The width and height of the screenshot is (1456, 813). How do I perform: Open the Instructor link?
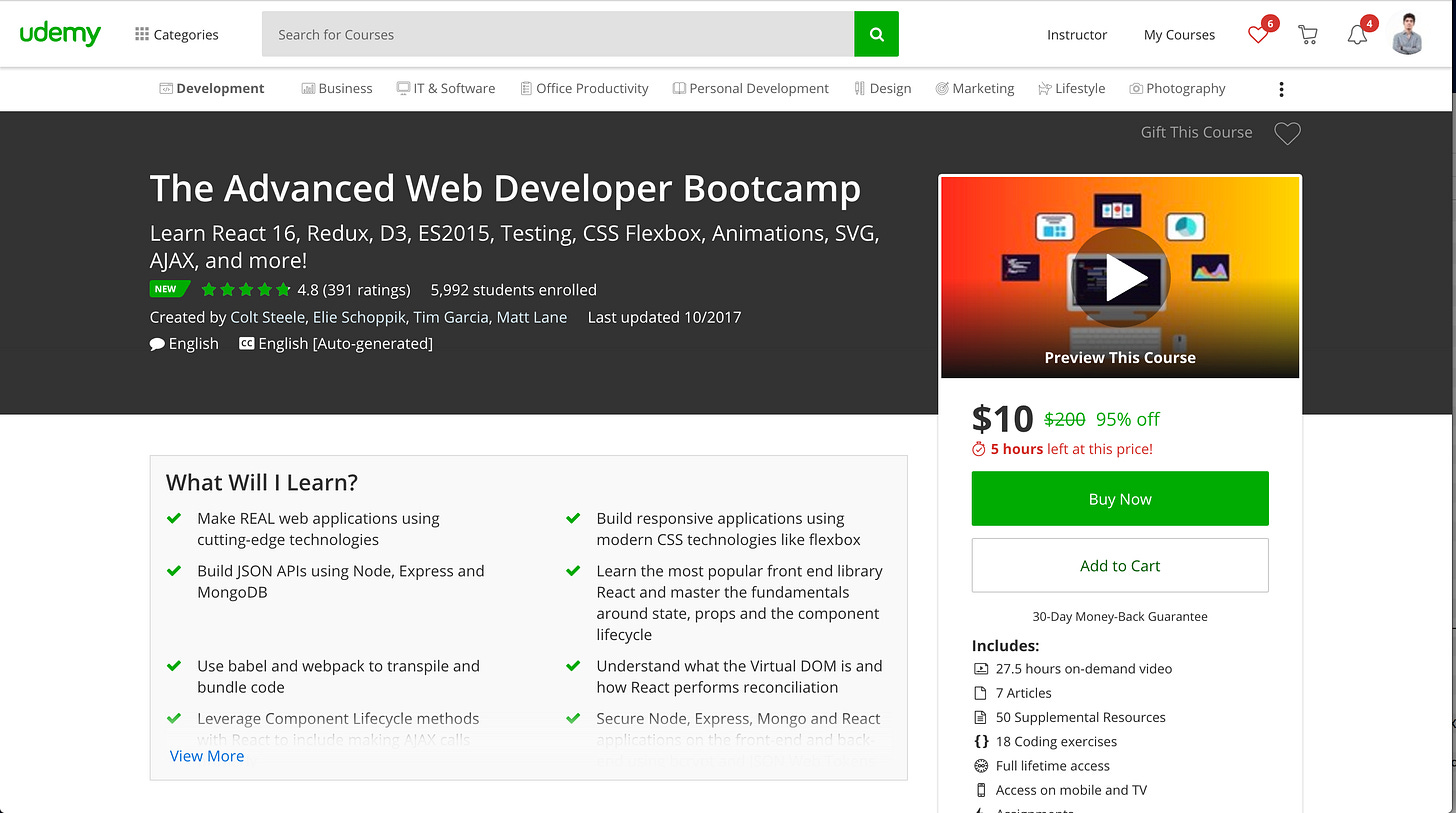(1077, 34)
